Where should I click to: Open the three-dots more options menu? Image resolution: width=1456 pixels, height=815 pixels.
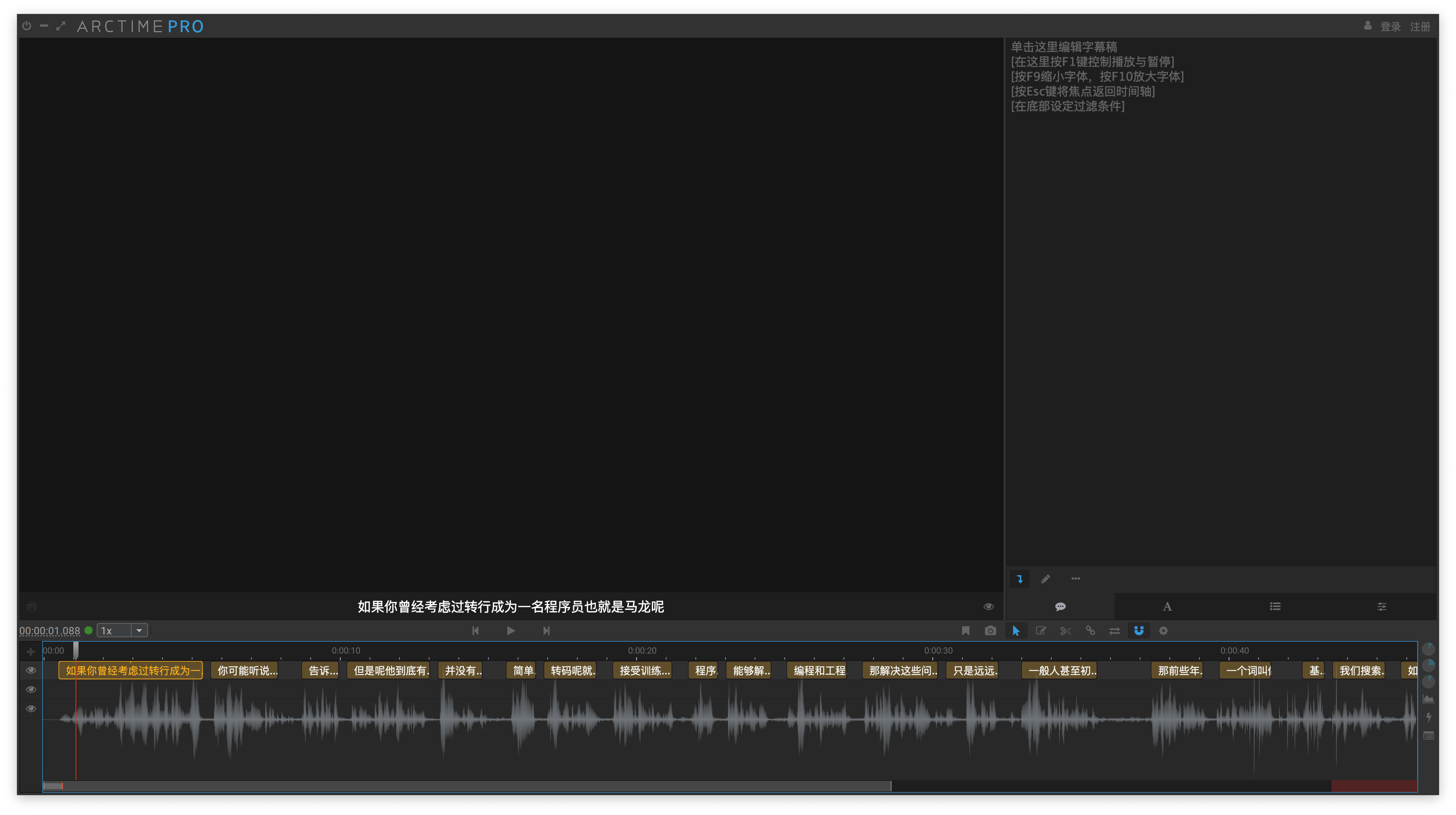1076,579
